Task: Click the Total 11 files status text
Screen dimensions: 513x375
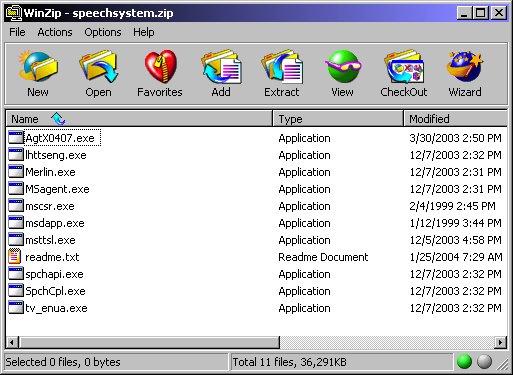Action: pyautogui.click(x=289, y=362)
